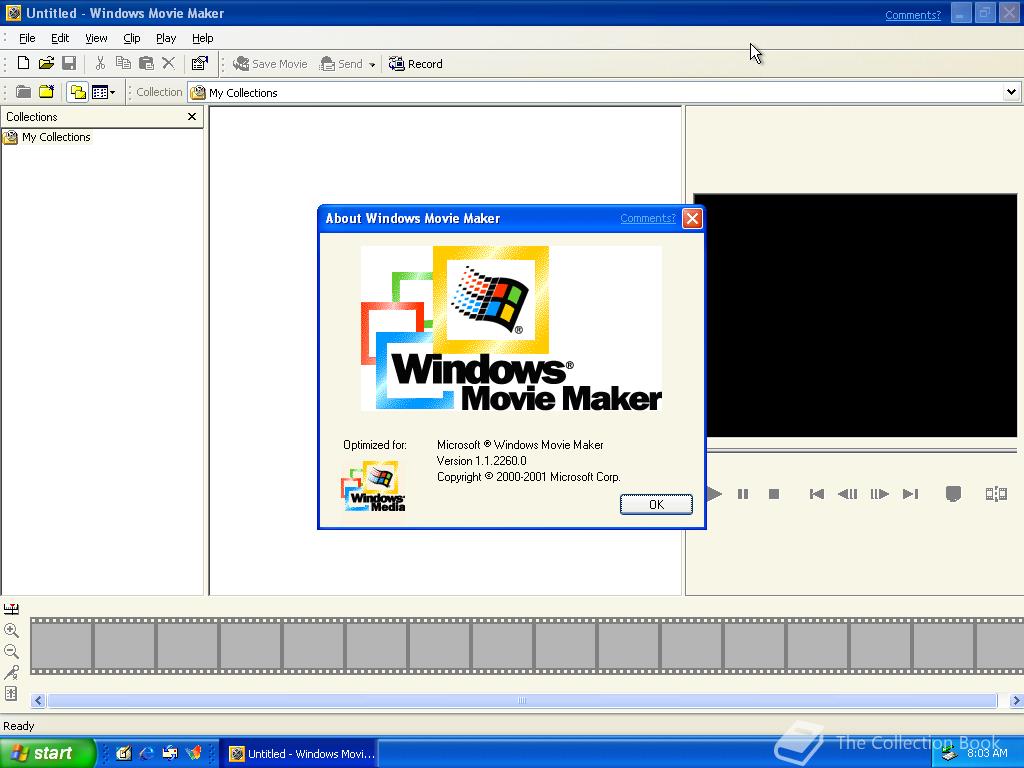Open the View menu
Screen dimensions: 1024x768
(96, 38)
